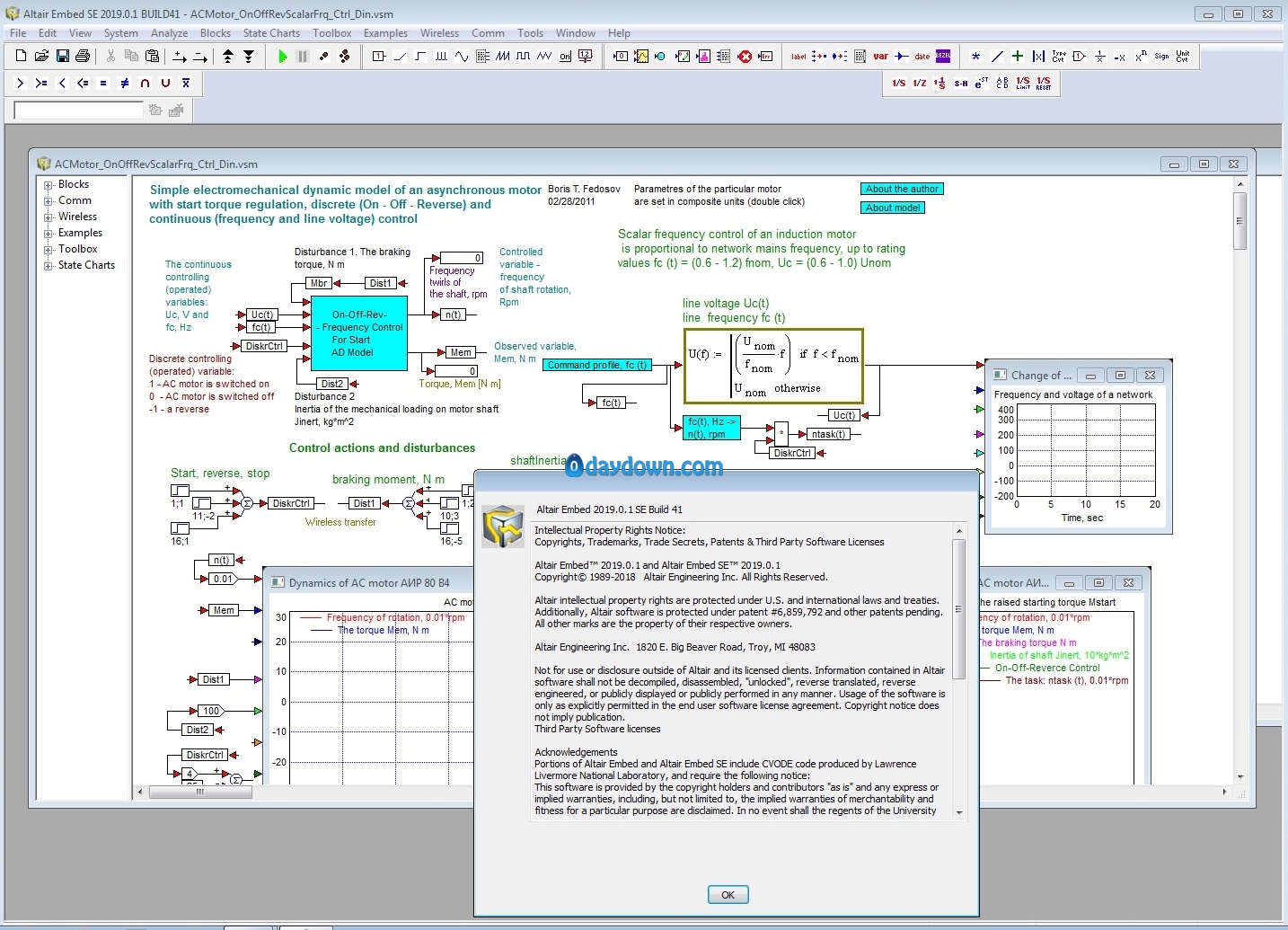Select the Dynamics of AC motor plot title
Screen dimensions: 1288x930
369,583
